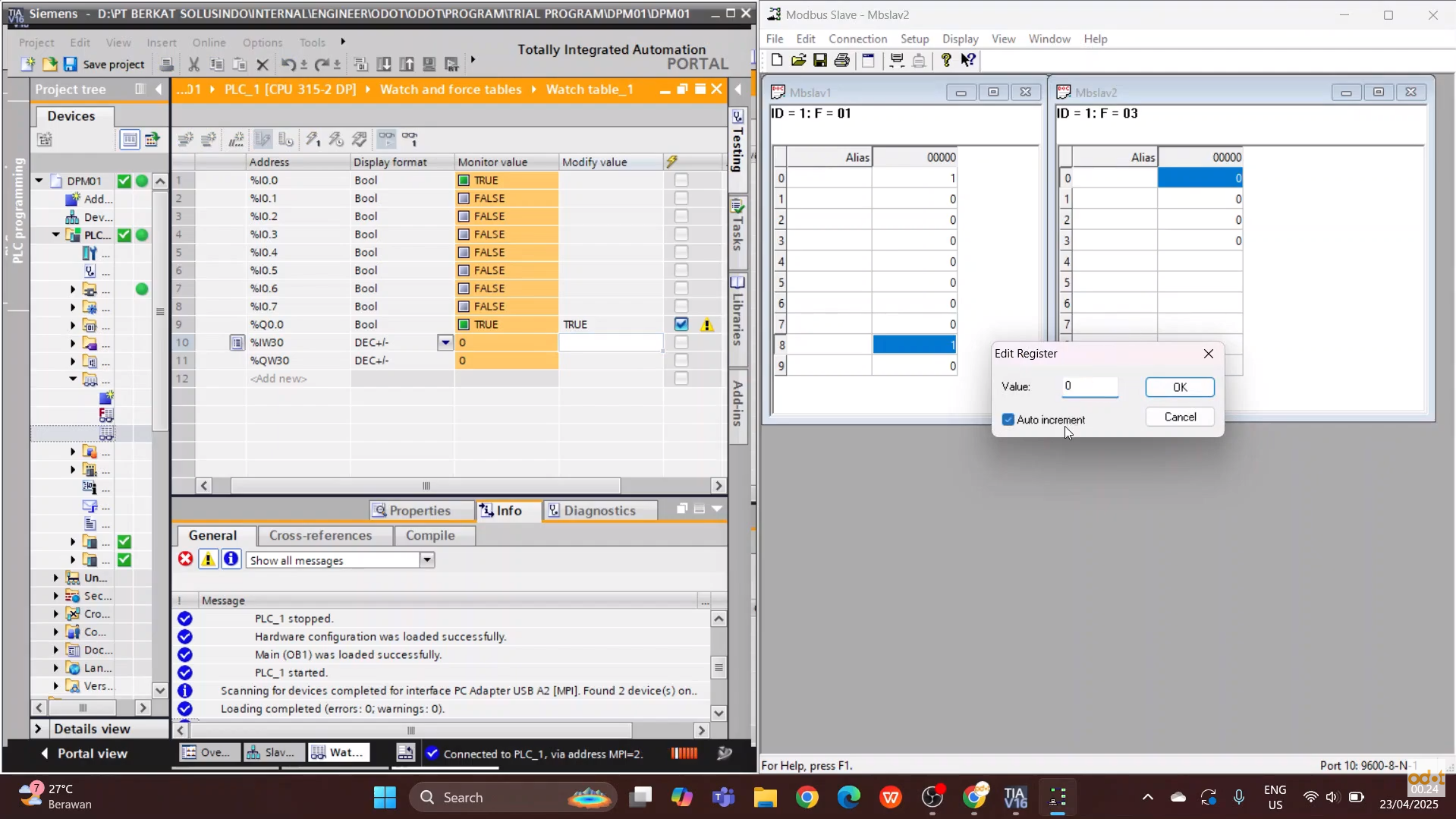This screenshot has width=1456, height=819.
Task: Toggle modify checkbox for %I0.0 row
Action: click(x=681, y=180)
